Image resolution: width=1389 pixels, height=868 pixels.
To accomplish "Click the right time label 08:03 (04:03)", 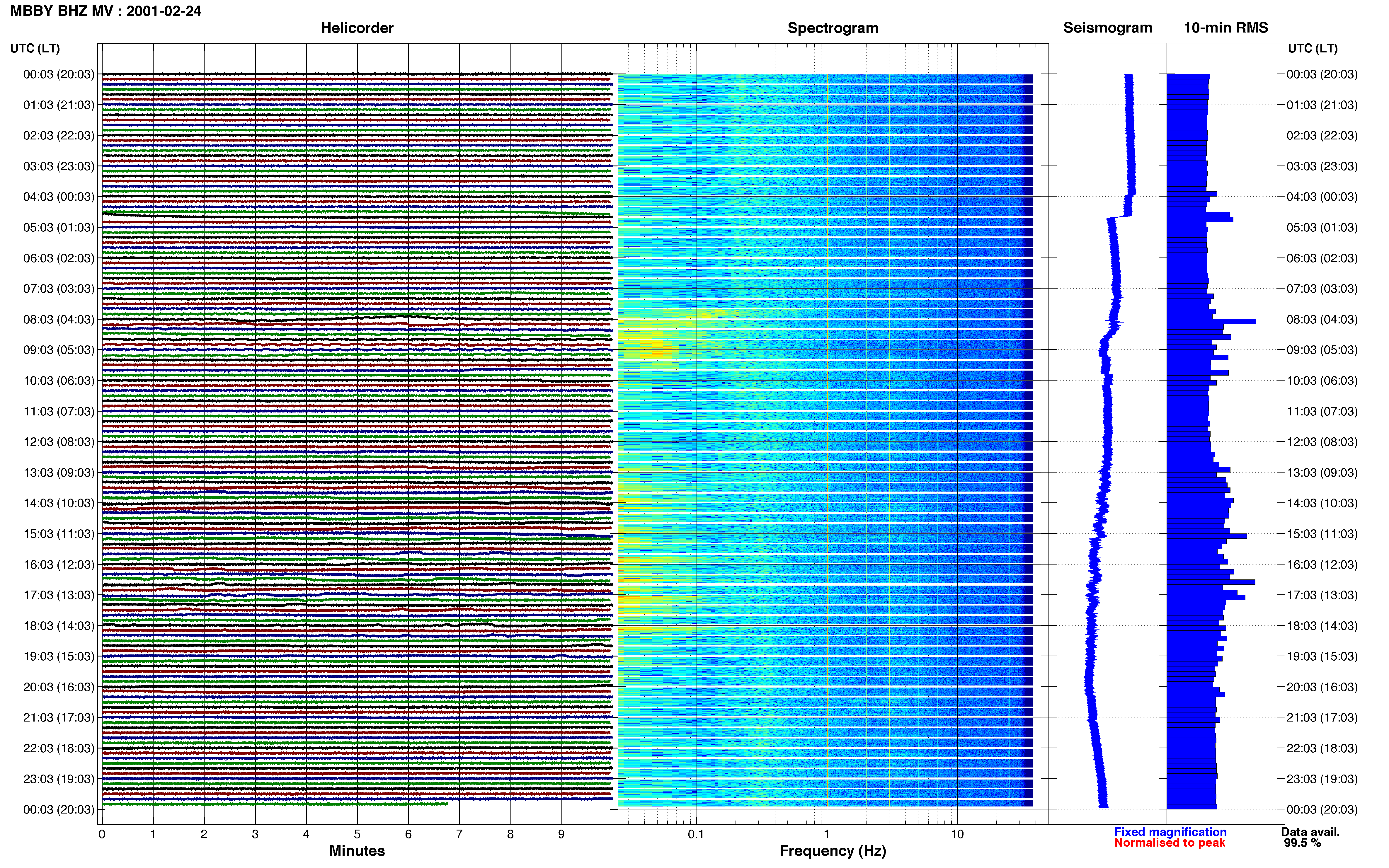I will pyautogui.click(x=1322, y=319).
